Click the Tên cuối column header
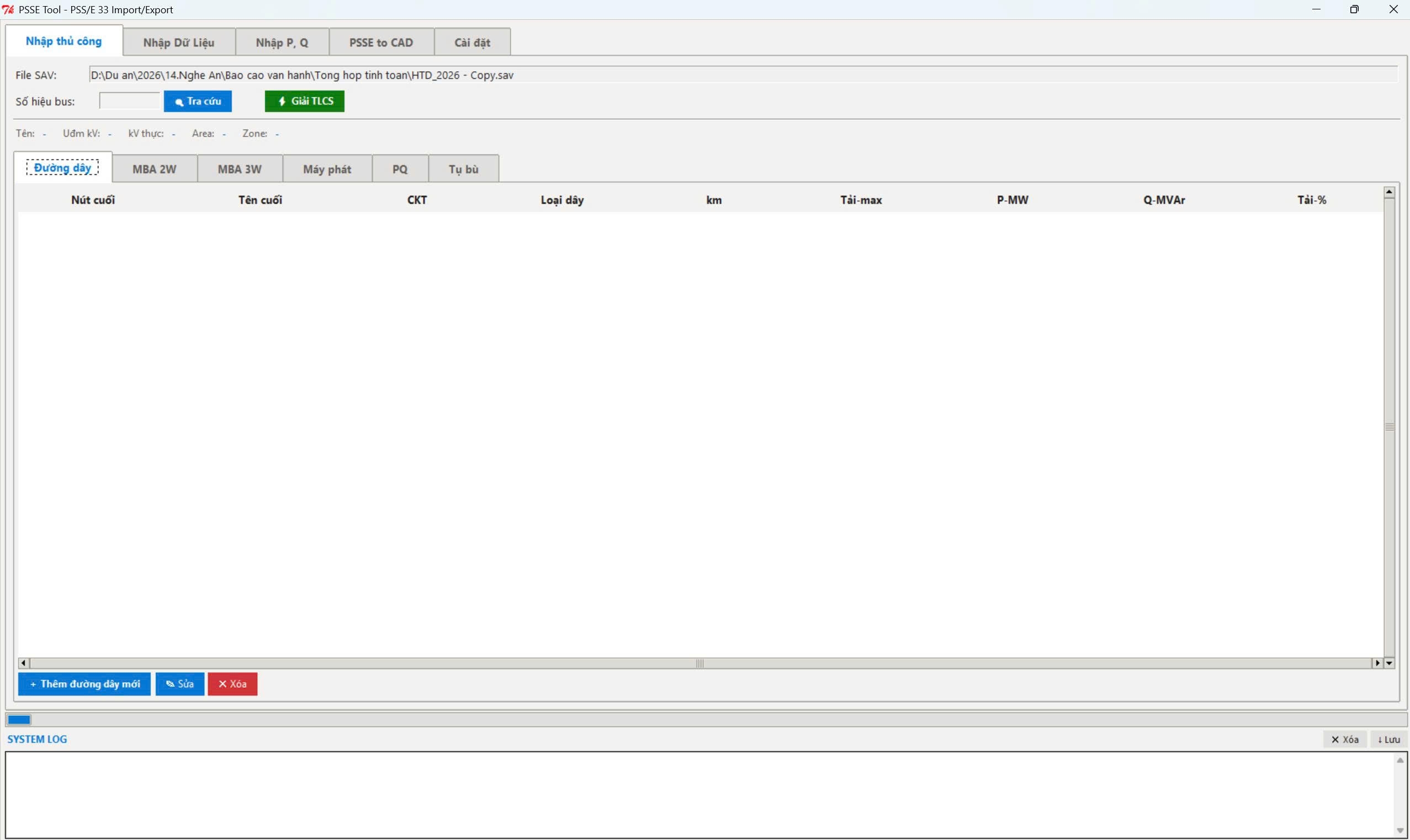 260,200
